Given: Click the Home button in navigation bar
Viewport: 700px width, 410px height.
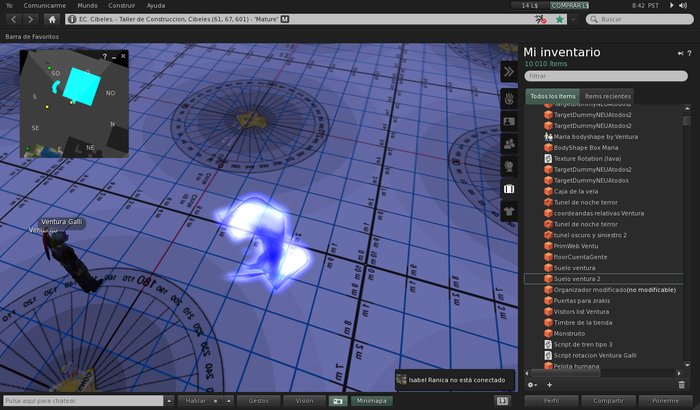Looking at the screenshot, I should [52, 19].
